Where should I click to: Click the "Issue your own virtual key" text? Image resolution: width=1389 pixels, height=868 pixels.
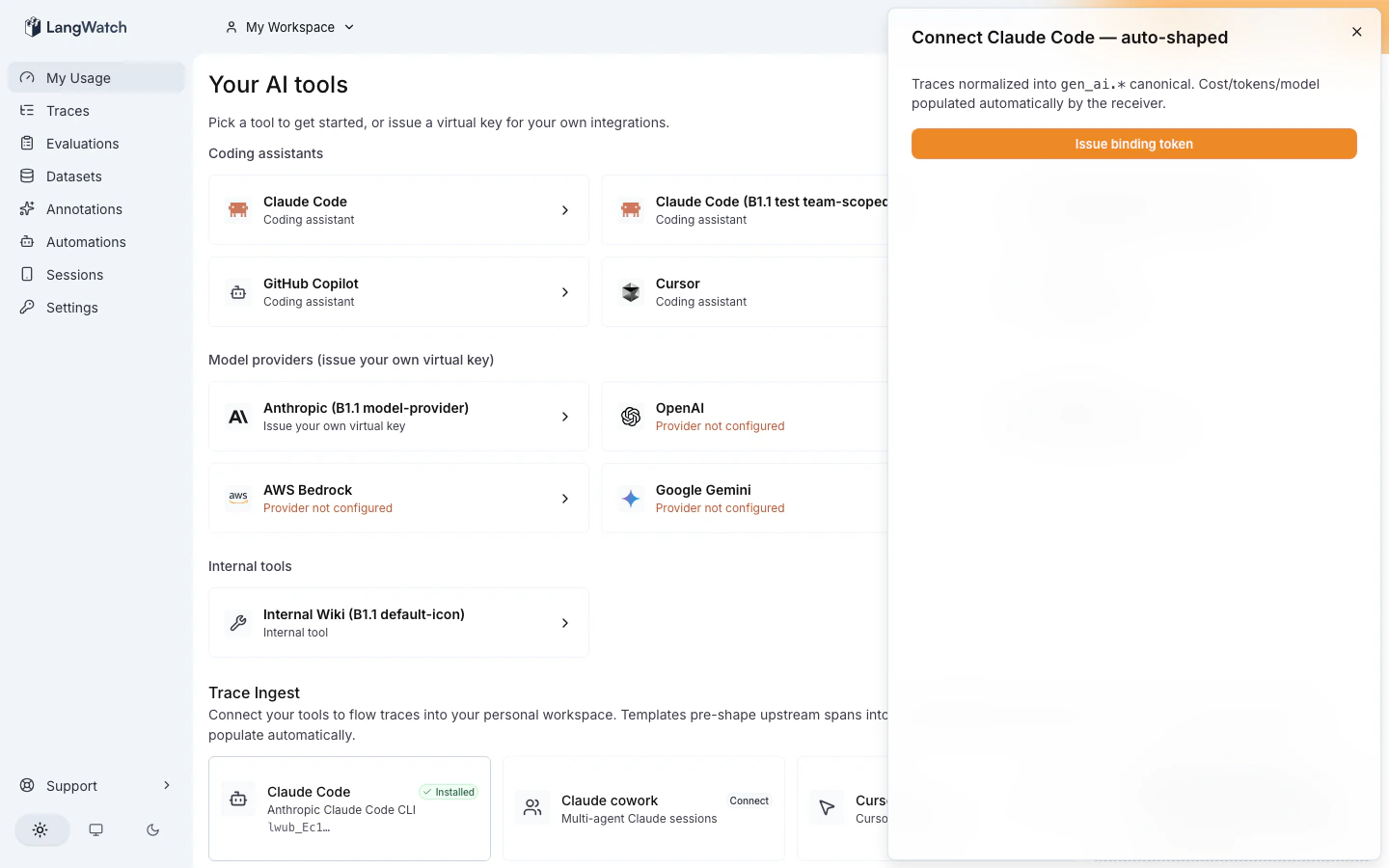point(335,426)
